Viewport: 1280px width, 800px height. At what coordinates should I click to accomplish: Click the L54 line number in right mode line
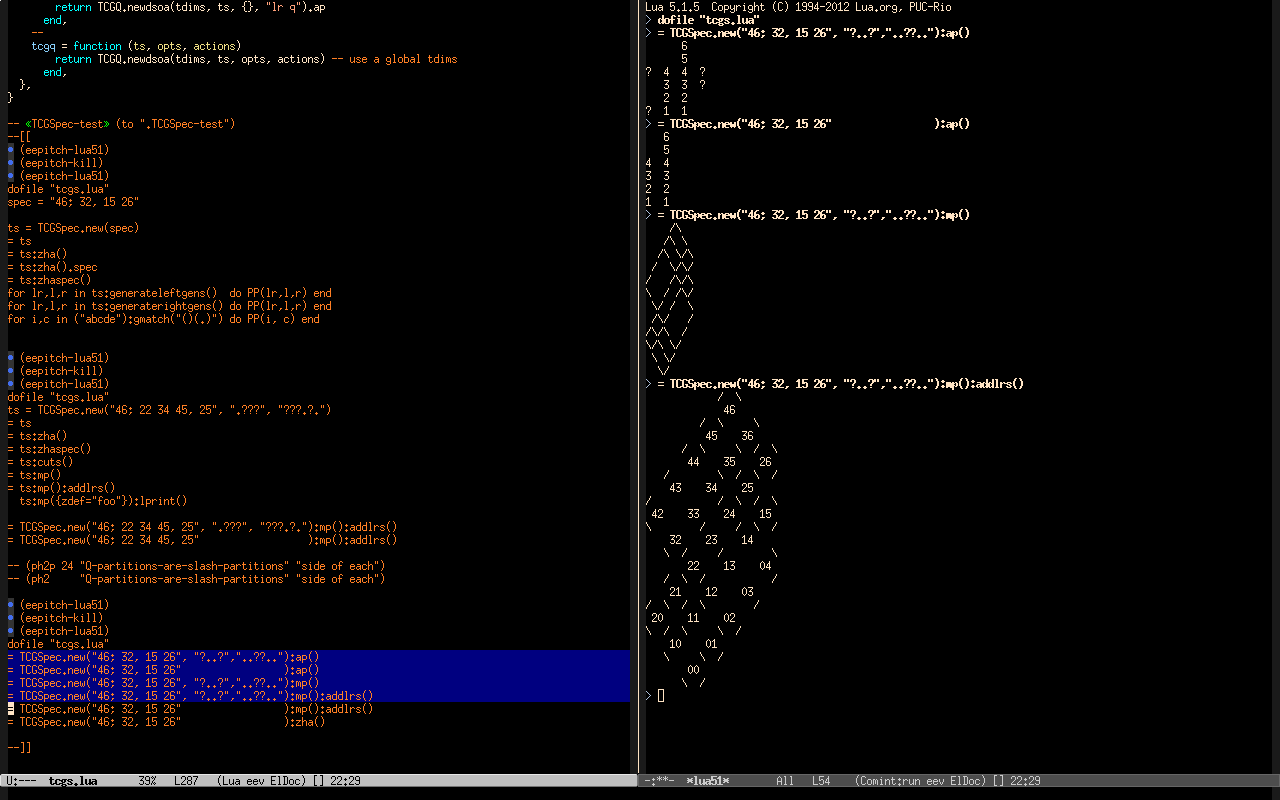click(821, 781)
